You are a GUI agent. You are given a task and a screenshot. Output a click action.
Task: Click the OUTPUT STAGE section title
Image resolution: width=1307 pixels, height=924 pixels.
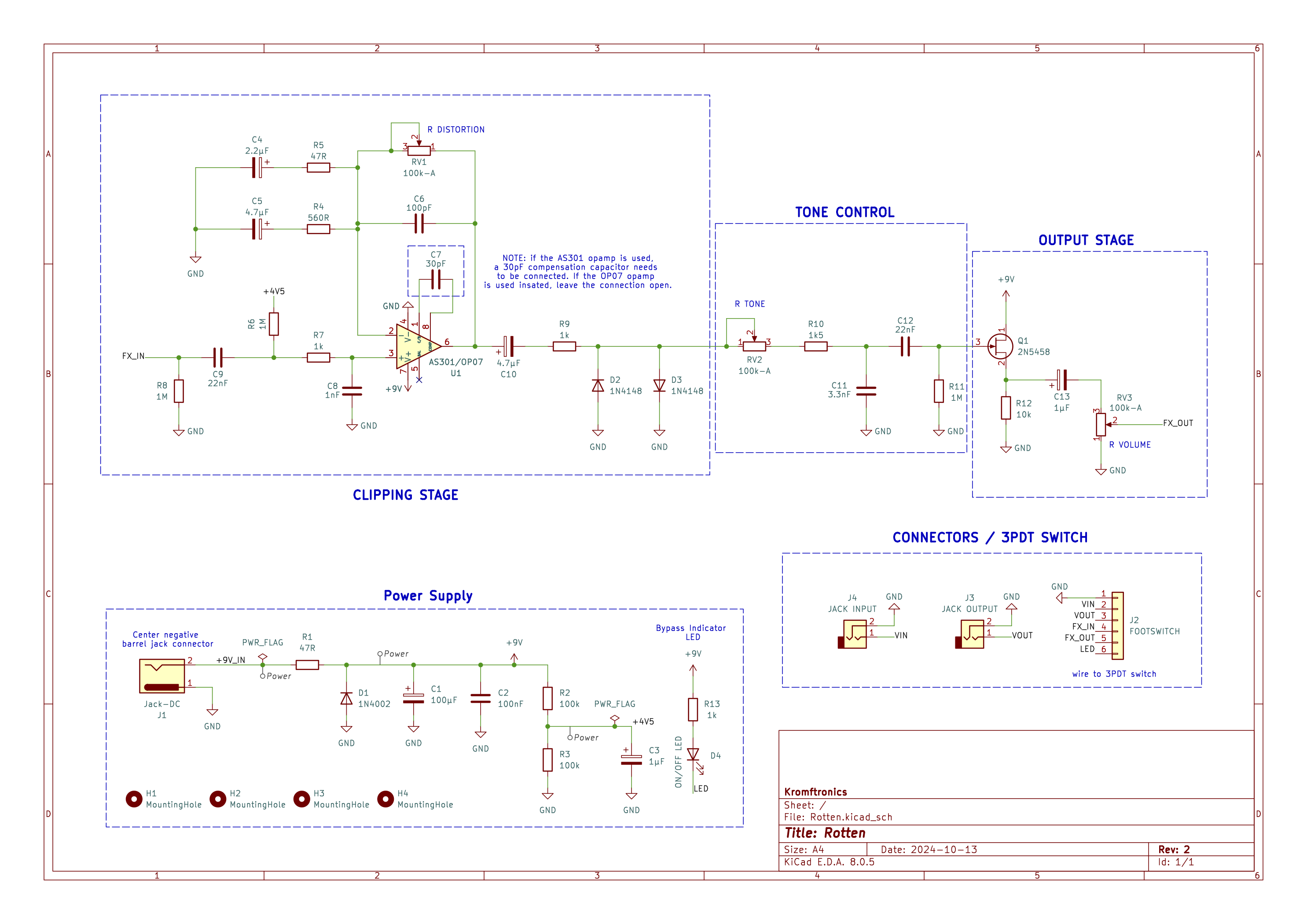point(1086,240)
